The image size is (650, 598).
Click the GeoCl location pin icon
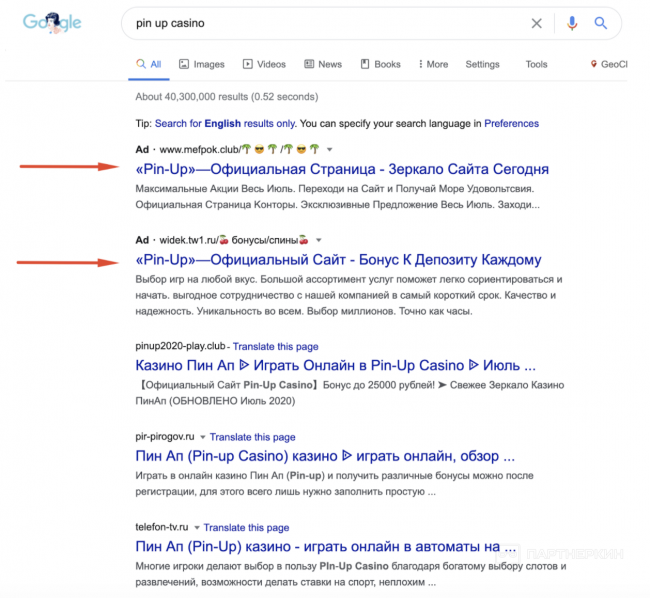[593, 64]
